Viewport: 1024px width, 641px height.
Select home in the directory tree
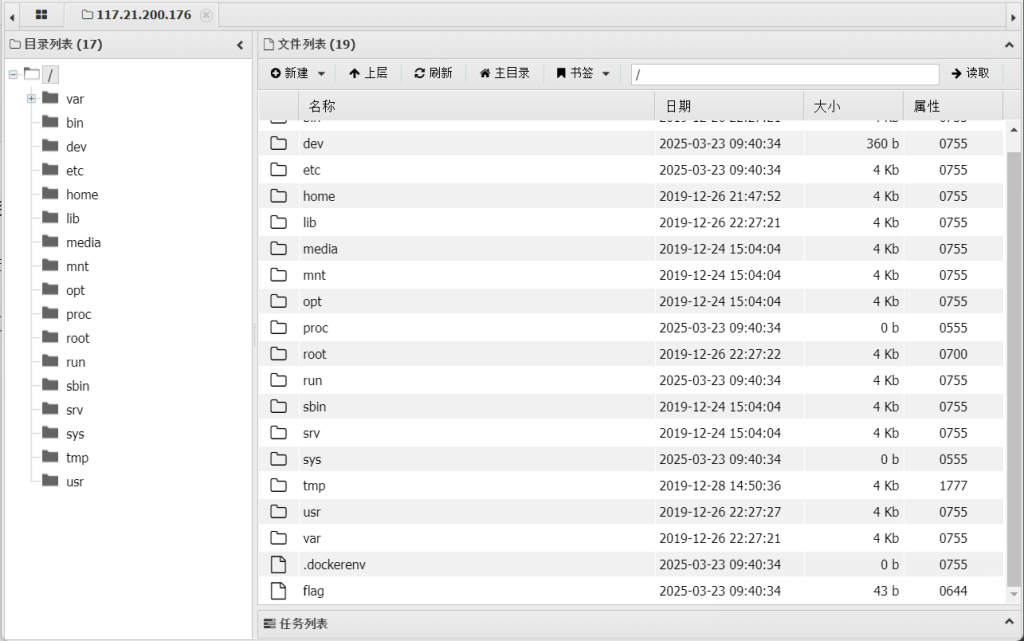(x=82, y=195)
